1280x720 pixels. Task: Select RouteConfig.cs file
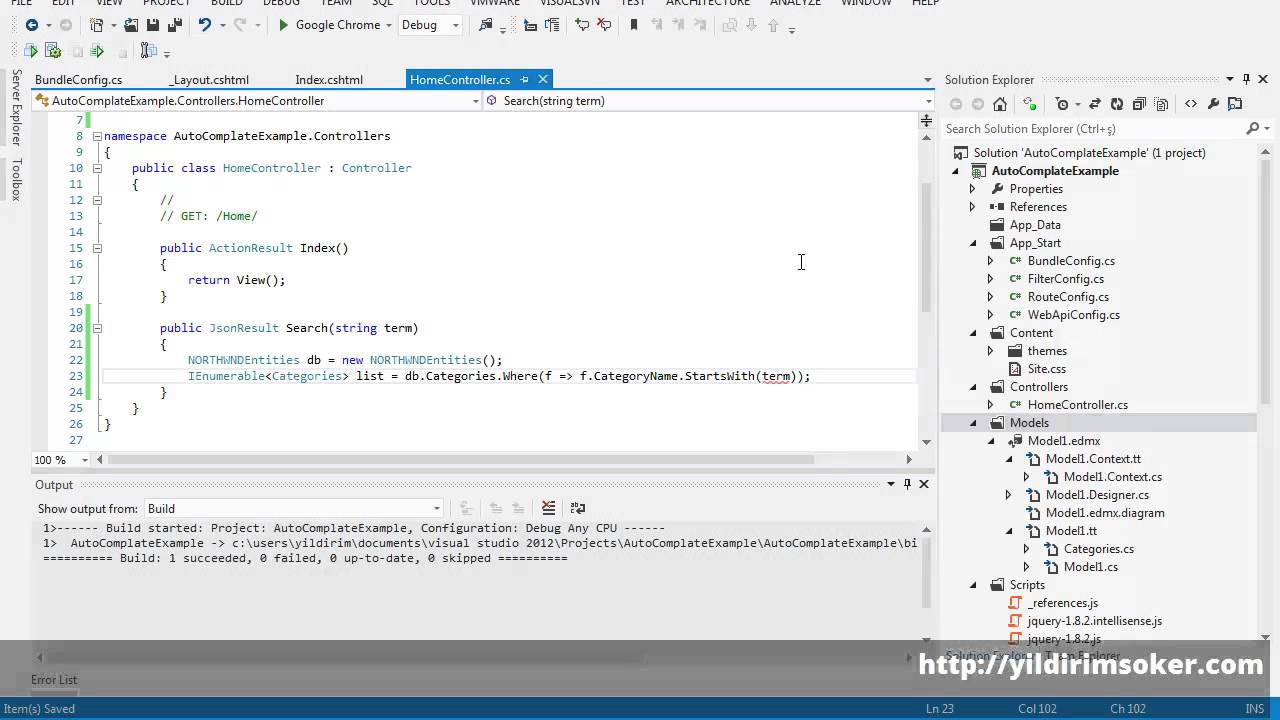coord(1067,297)
